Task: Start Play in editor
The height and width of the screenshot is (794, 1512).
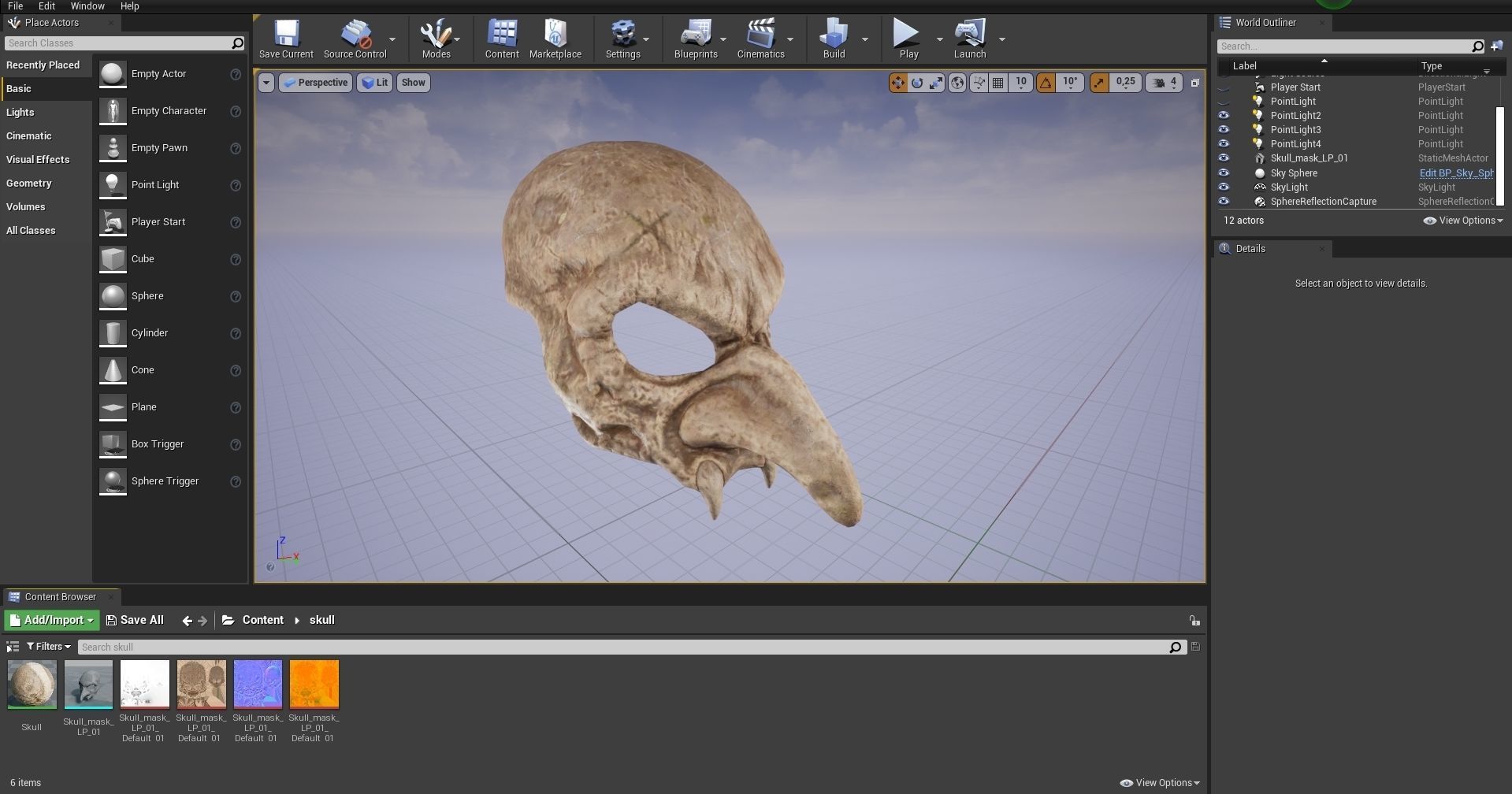Action: point(908,39)
